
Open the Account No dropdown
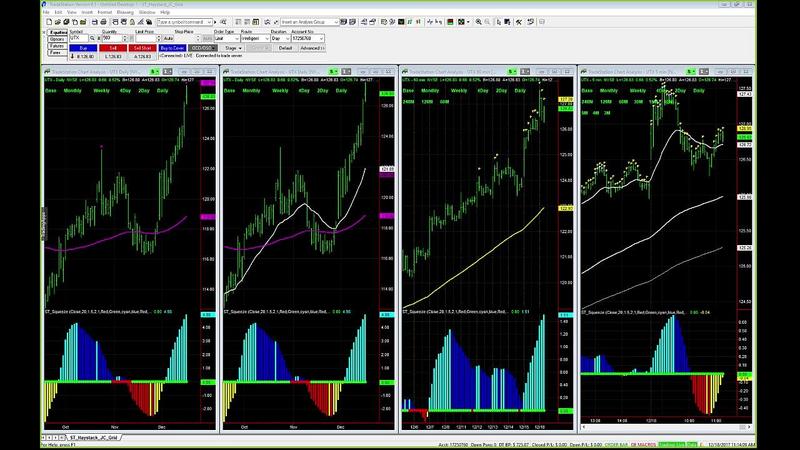point(308,38)
